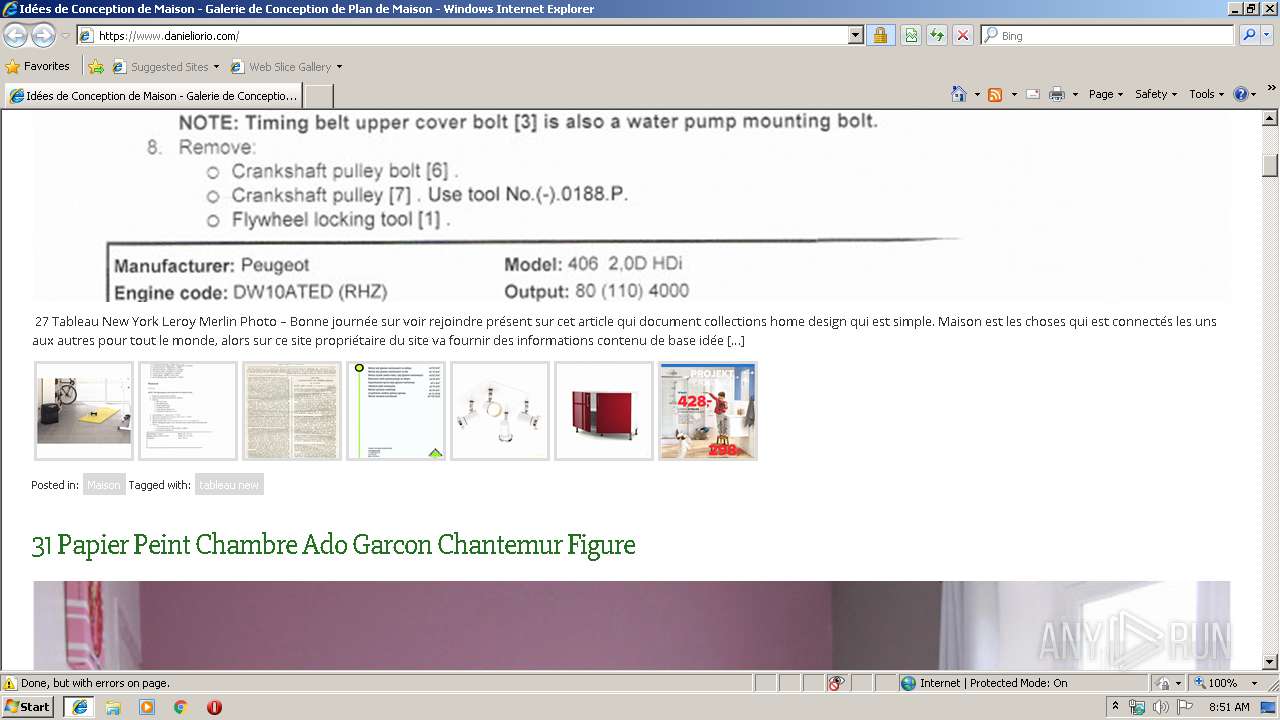Click the tableau new tag
This screenshot has width=1280, height=720.
coord(229,485)
